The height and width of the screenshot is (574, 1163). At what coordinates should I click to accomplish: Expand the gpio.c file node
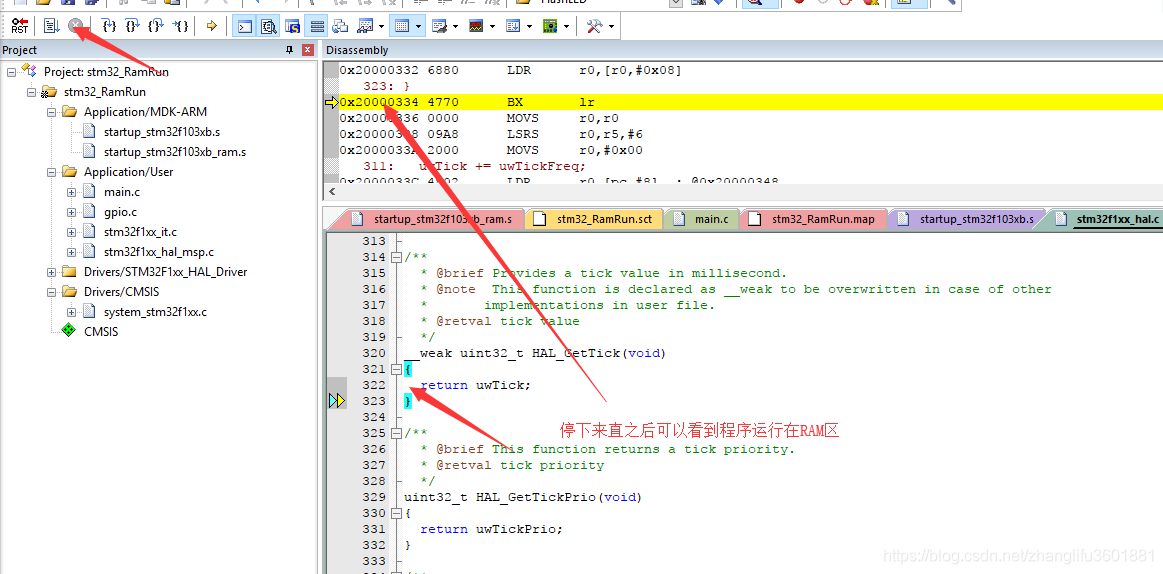point(71,212)
